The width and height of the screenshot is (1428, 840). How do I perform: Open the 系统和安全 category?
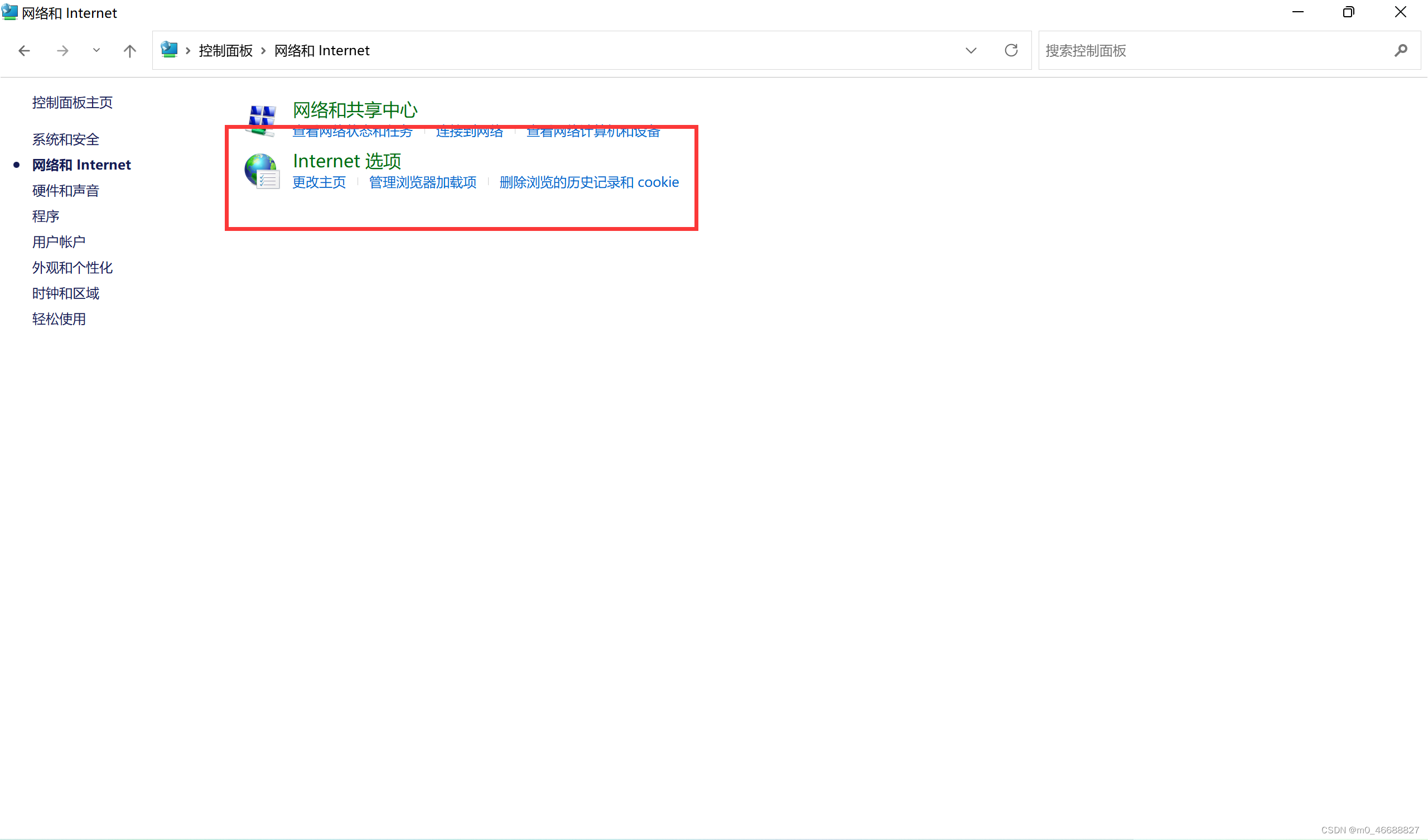click(66, 139)
